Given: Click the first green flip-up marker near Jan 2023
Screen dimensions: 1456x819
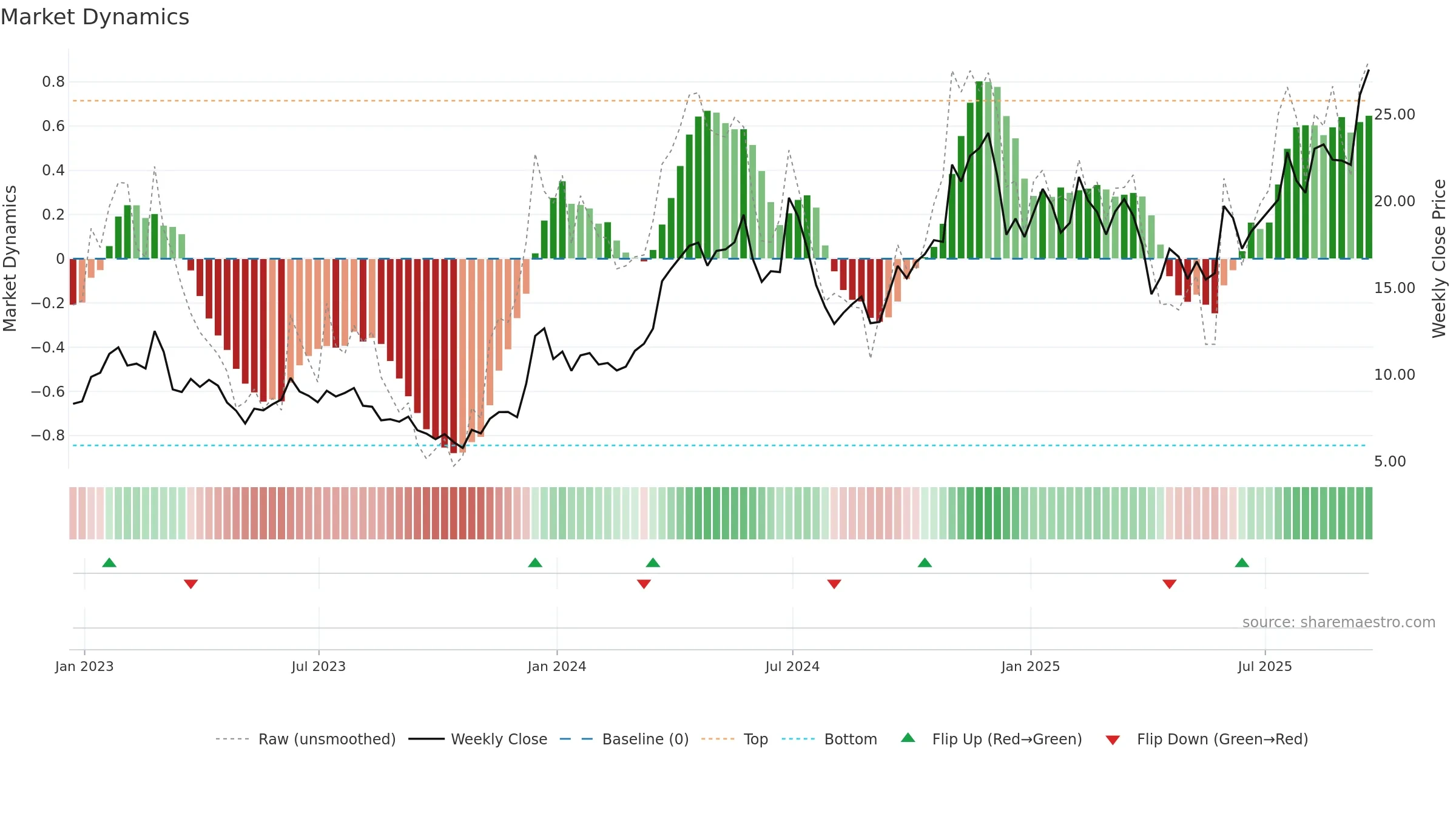Looking at the screenshot, I should pos(109,562).
